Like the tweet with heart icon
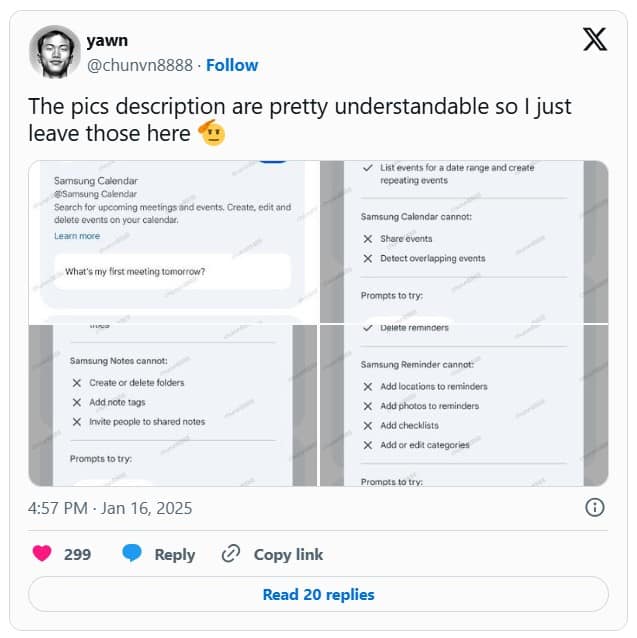The image size is (637, 638). 42,554
